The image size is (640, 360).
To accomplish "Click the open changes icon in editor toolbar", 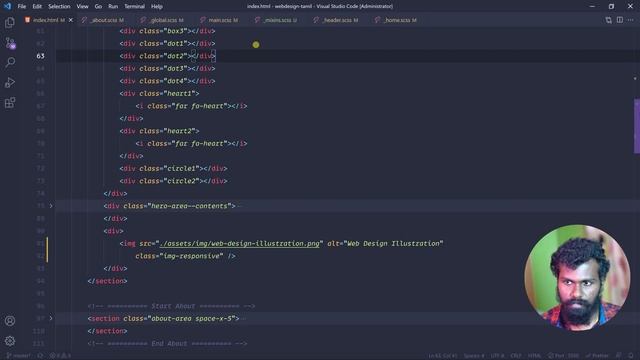I will (x=609, y=20).
